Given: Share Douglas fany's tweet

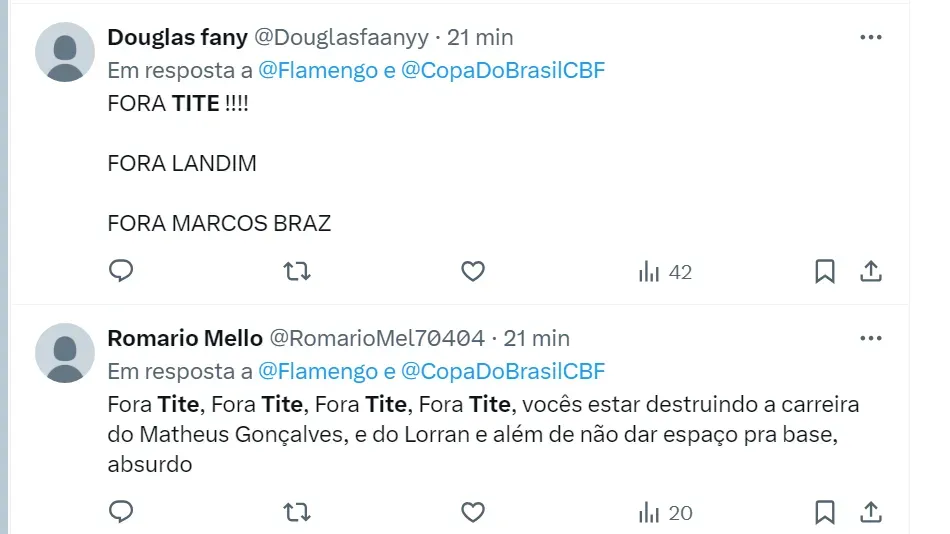Looking at the screenshot, I should tap(871, 271).
